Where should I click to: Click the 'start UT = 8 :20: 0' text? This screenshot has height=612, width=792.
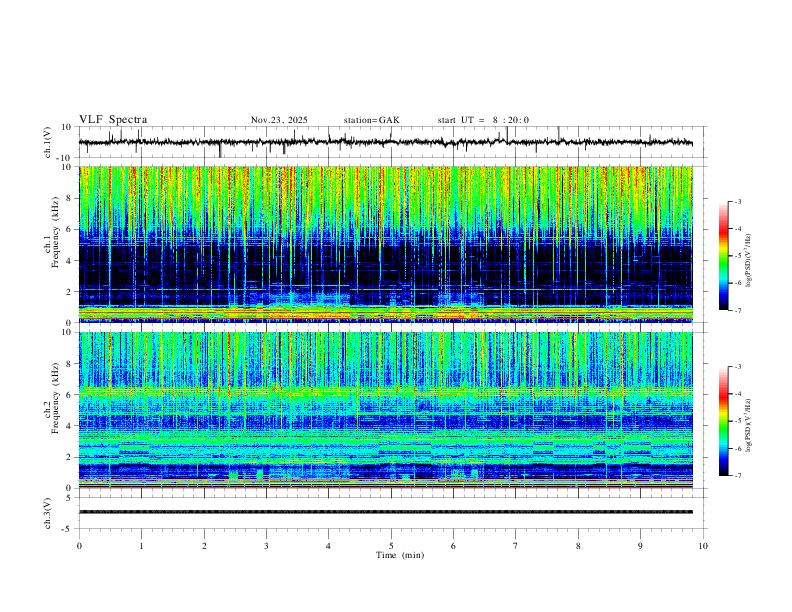483,120
